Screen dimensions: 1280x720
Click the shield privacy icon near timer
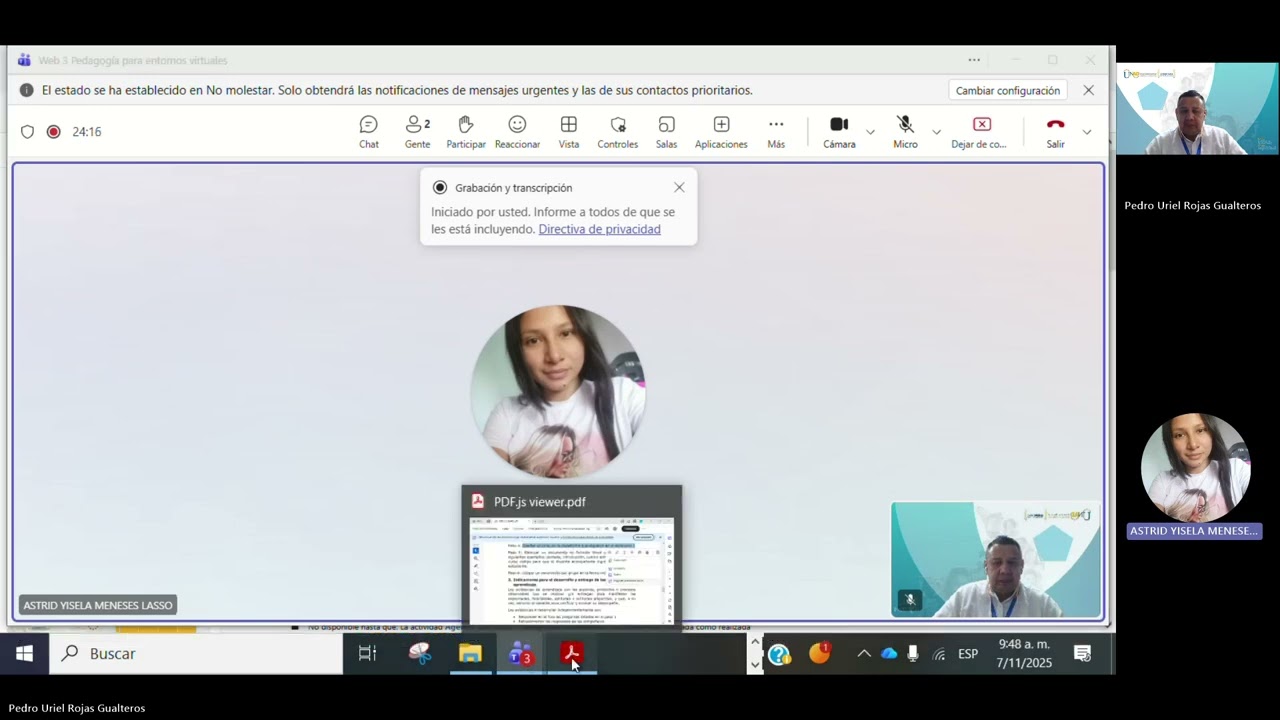27,132
